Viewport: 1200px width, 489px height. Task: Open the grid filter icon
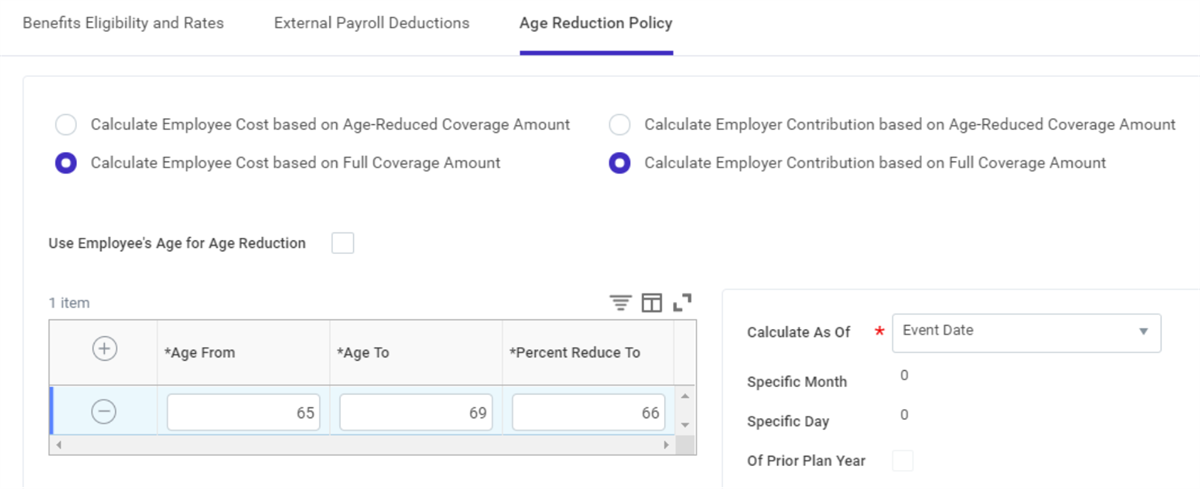[621, 302]
